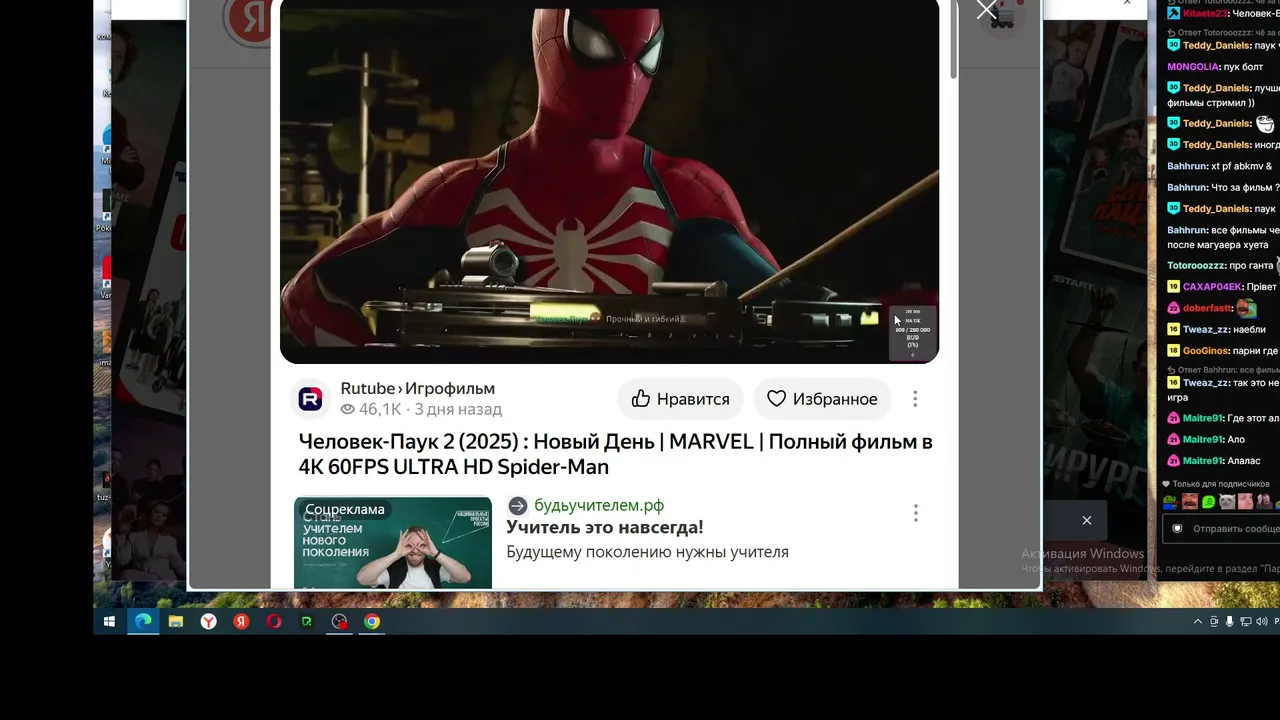
Task: Open the teacher ad thumbnail labeled Соцреклама
Action: pos(393,543)
